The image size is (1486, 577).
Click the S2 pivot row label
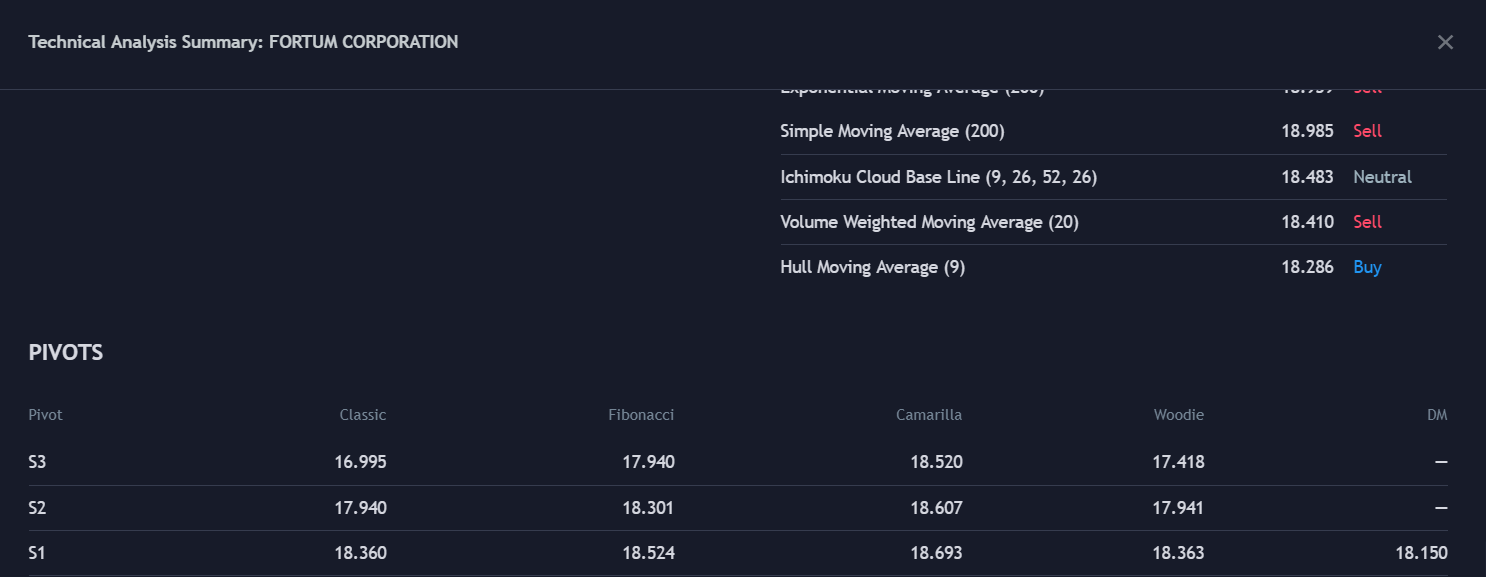(x=38, y=508)
